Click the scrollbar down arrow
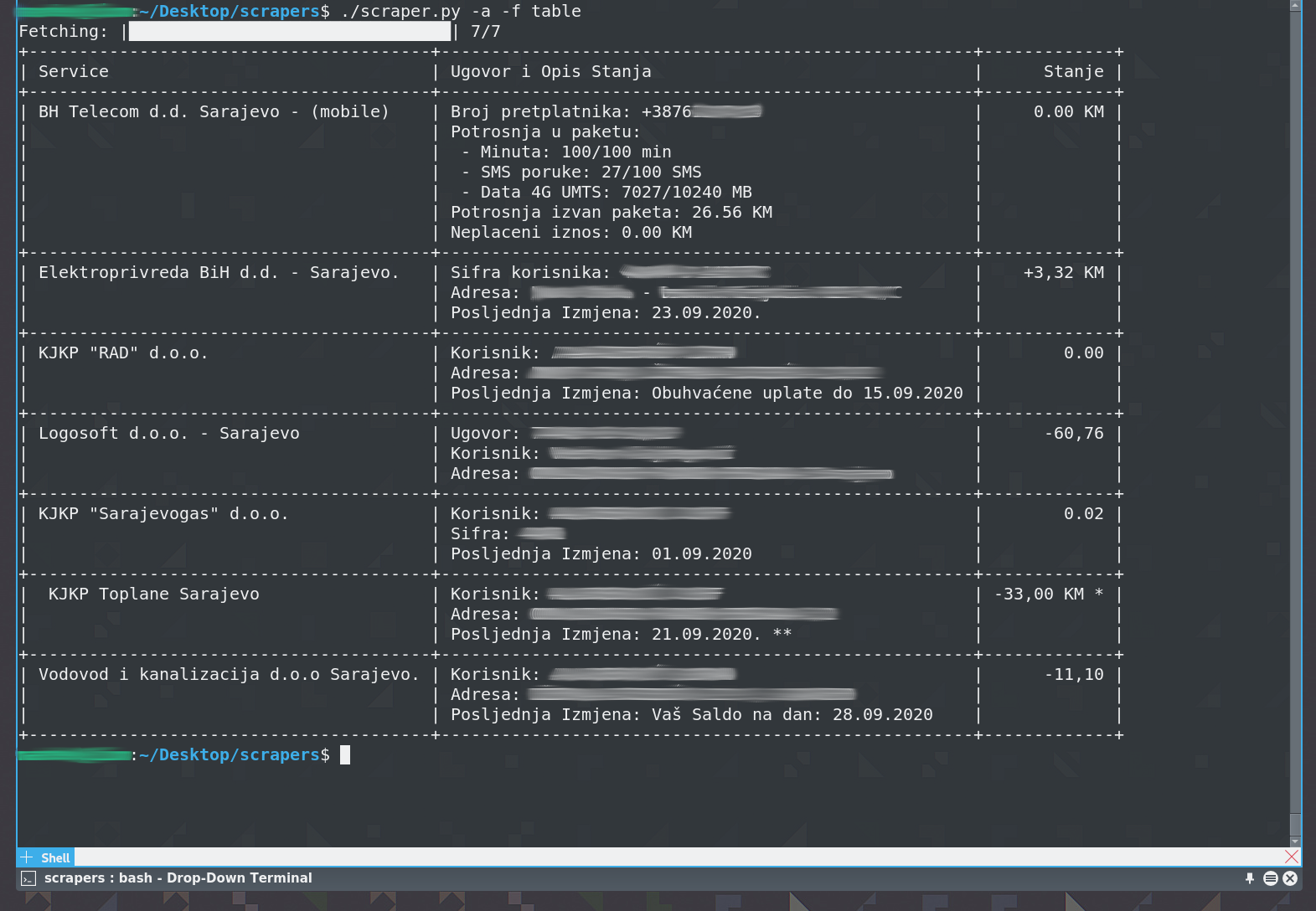Screen dimensions: 1316x911 tap(1295, 841)
